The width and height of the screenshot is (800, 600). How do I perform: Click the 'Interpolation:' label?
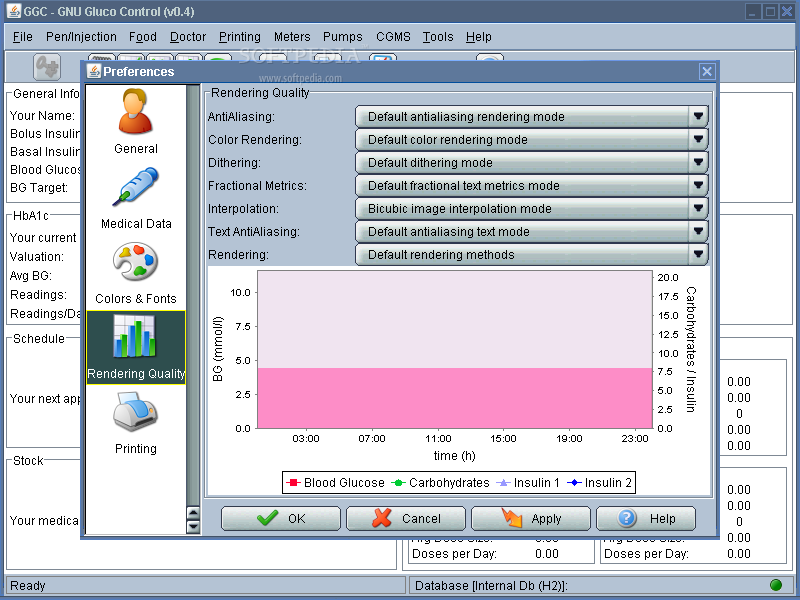click(243, 209)
